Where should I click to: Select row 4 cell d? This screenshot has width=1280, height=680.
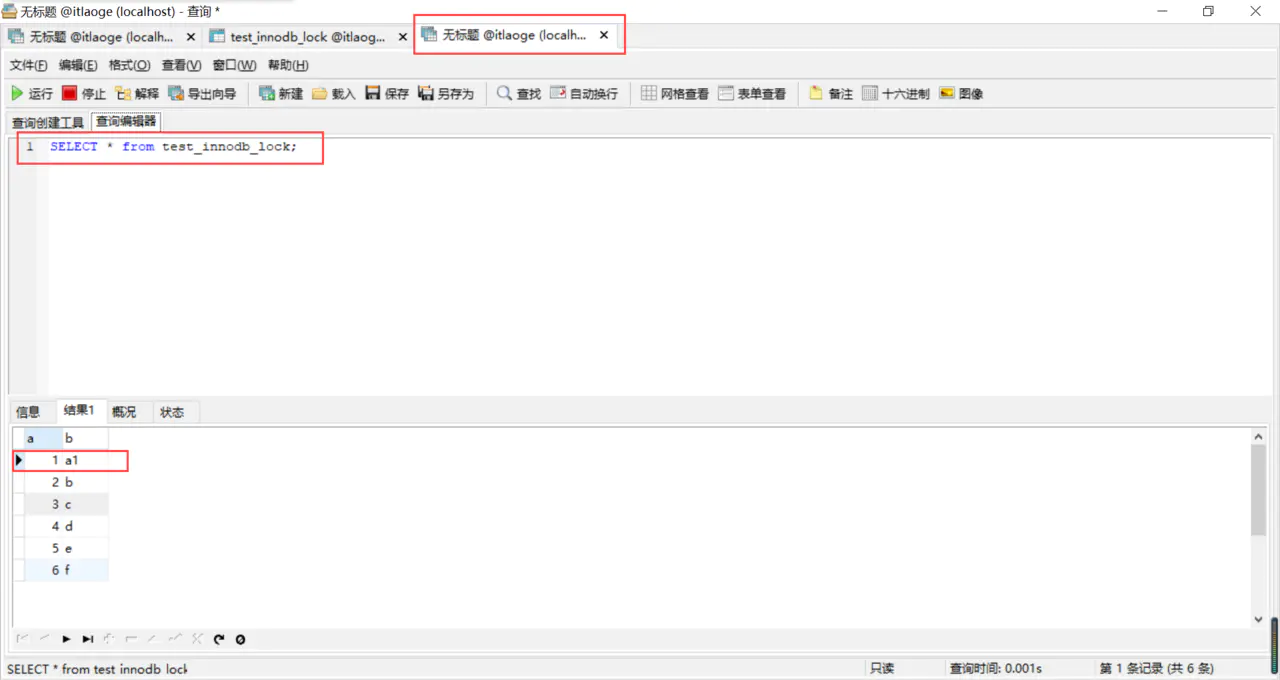click(x=84, y=526)
